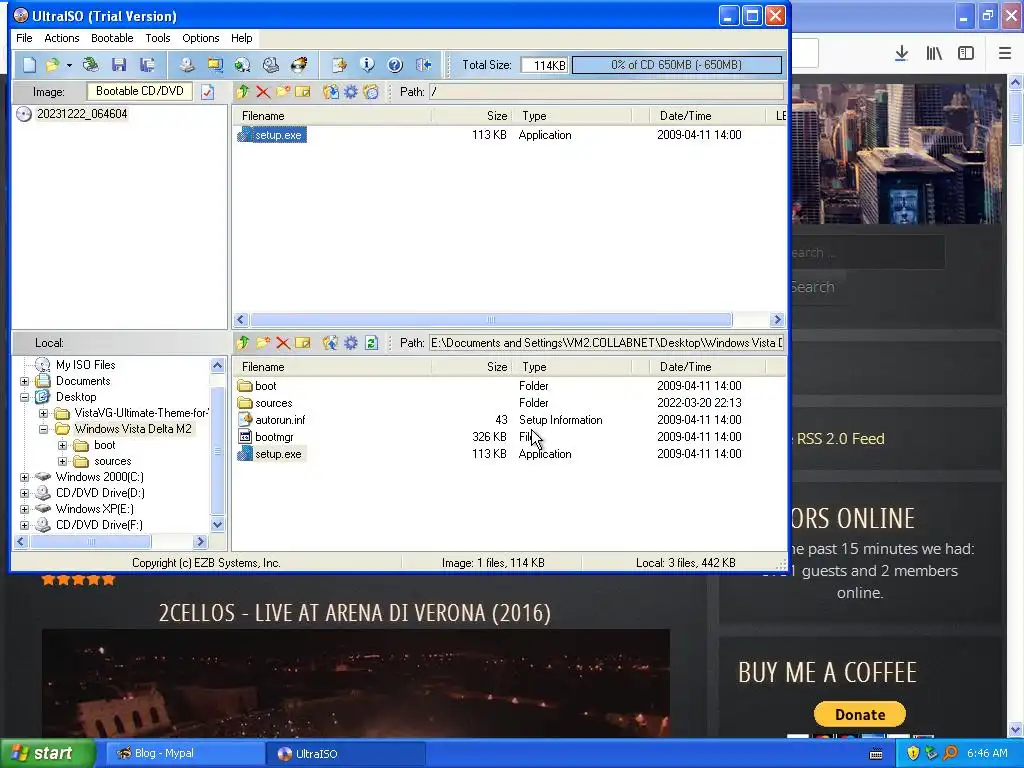Click the Blog - Mypal taskbar button
The image size is (1024, 768).
(x=183, y=754)
